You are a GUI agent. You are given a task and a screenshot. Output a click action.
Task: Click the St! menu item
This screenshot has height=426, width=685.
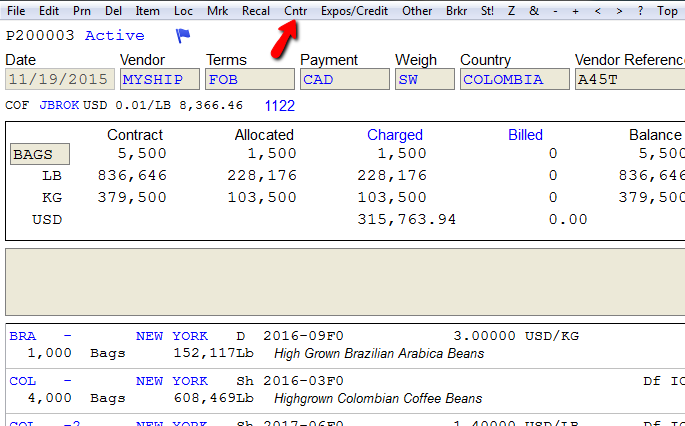pos(487,10)
